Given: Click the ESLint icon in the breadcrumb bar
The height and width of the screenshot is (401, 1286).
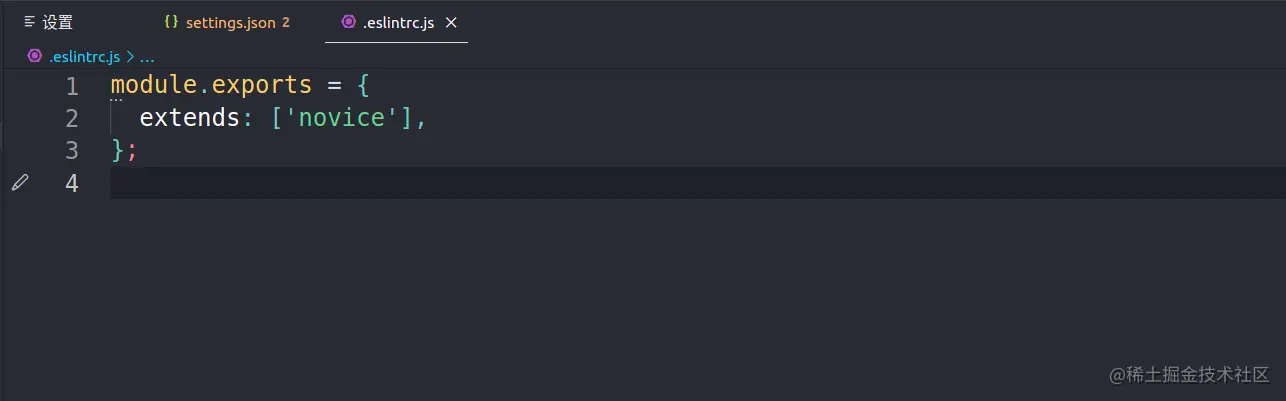Looking at the screenshot, I should (35, 56).
